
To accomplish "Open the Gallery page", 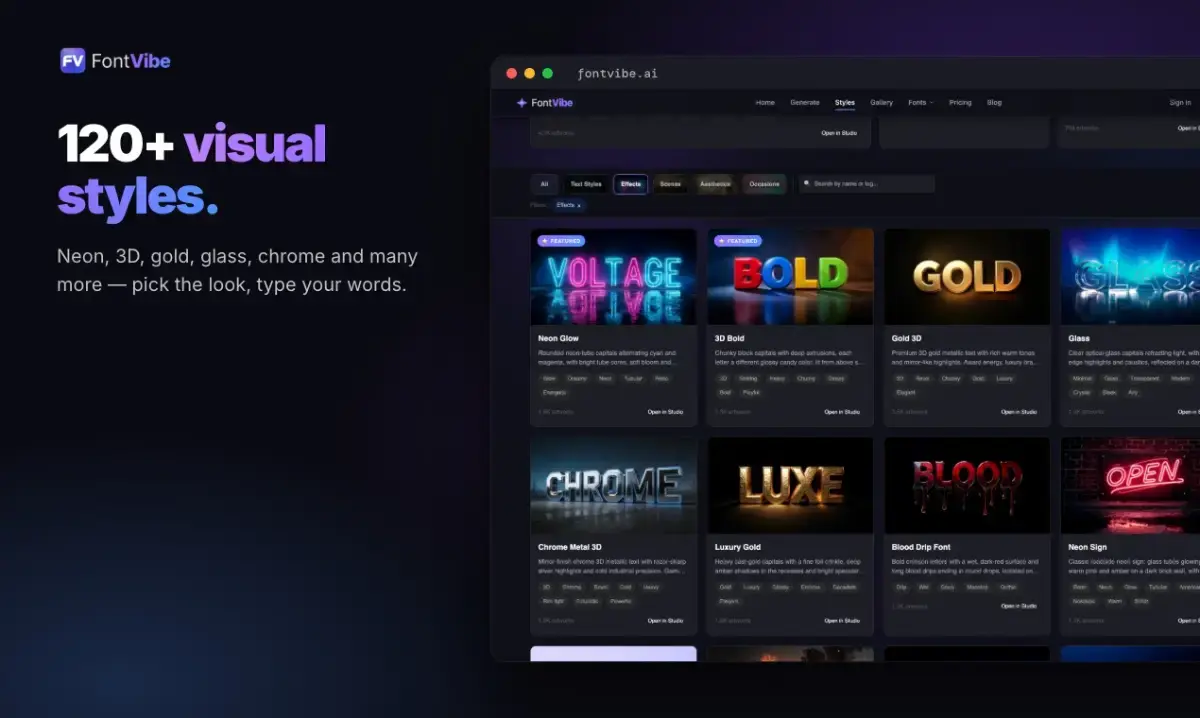I will pyautogui.click(x=881, y=103).
